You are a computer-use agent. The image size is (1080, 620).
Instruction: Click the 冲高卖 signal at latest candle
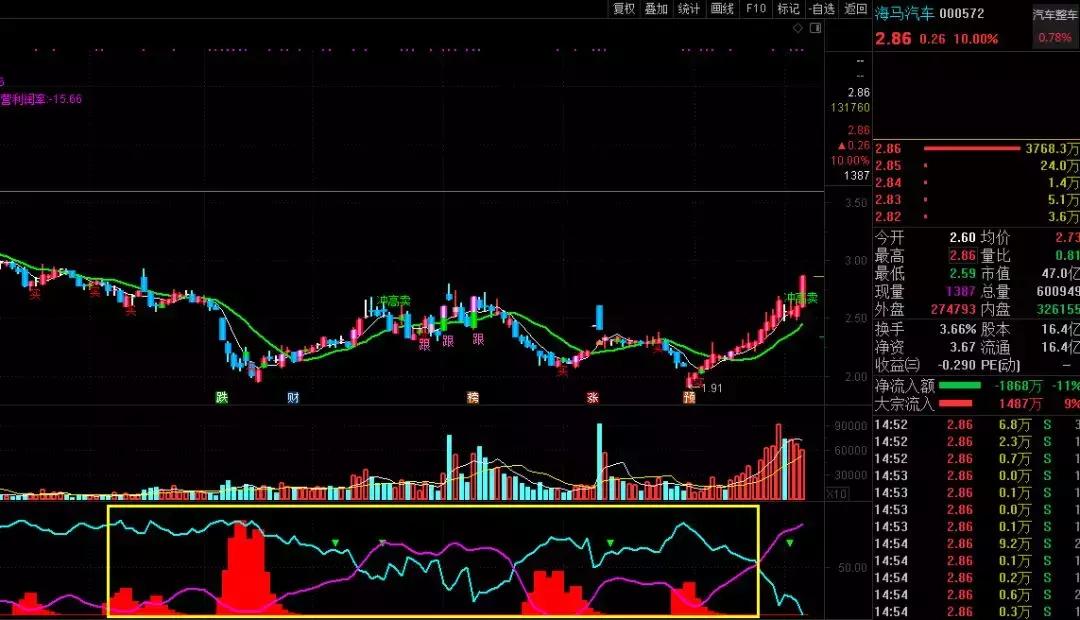802,298
